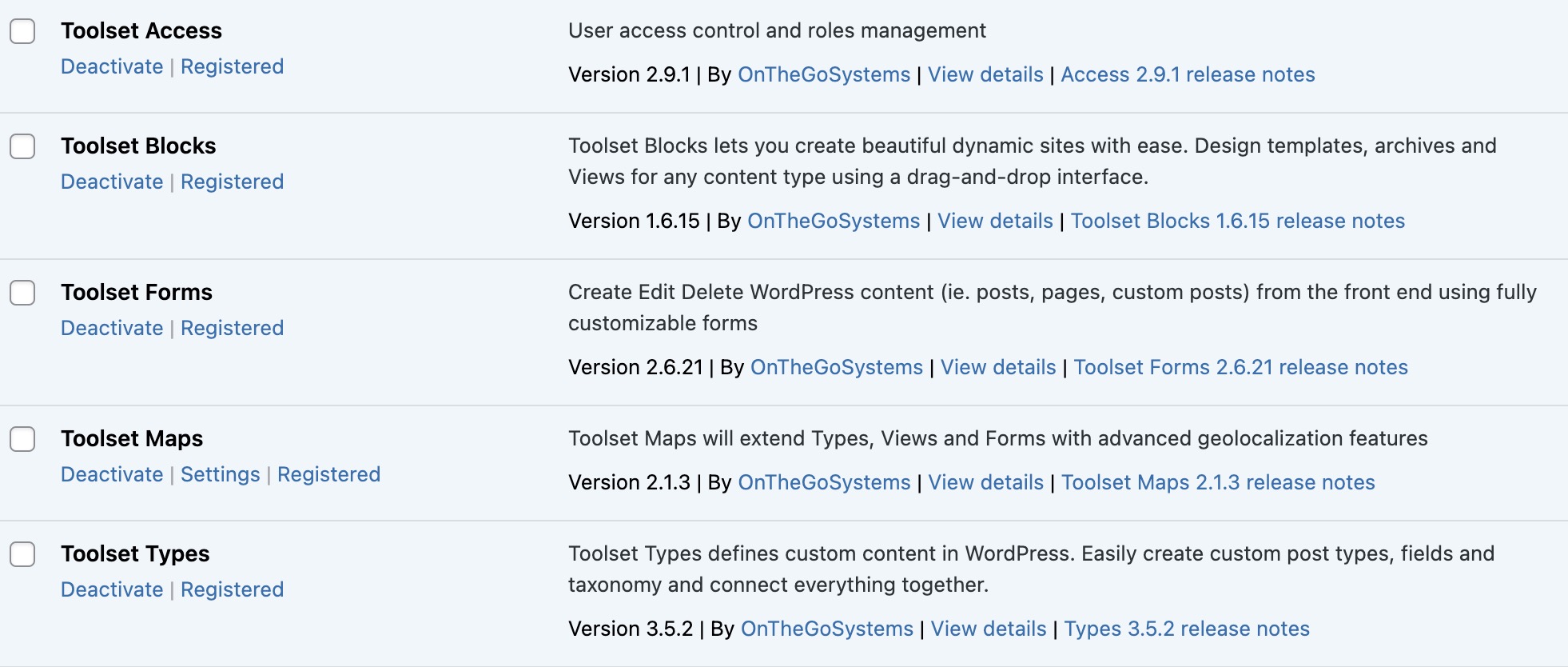Open Registered link under Toolset Maps
The width and height of the screenshot is (1568, 667).
point(328,474)
